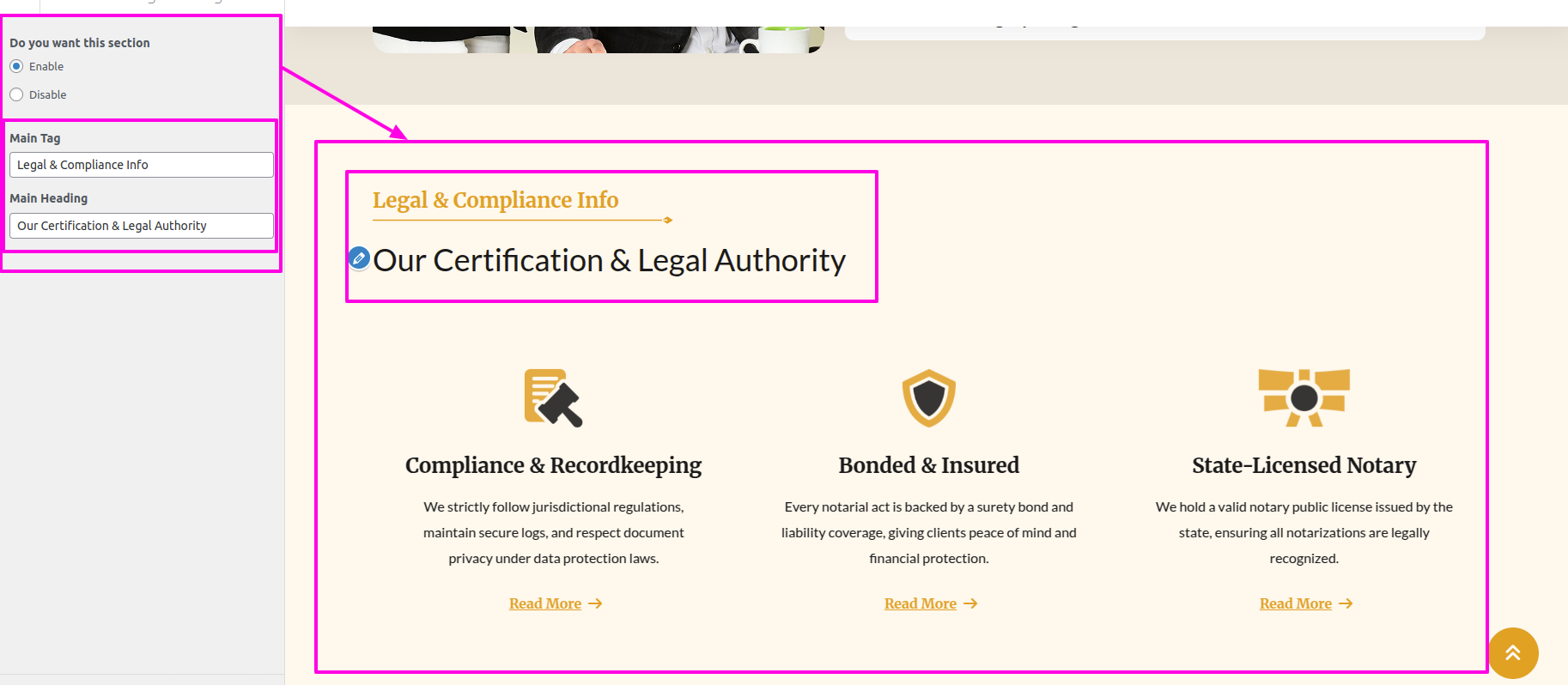The image size is (1568, 685).
Task: Click the Compliance & Recordkeeping heading
Action: coord(553,465)
